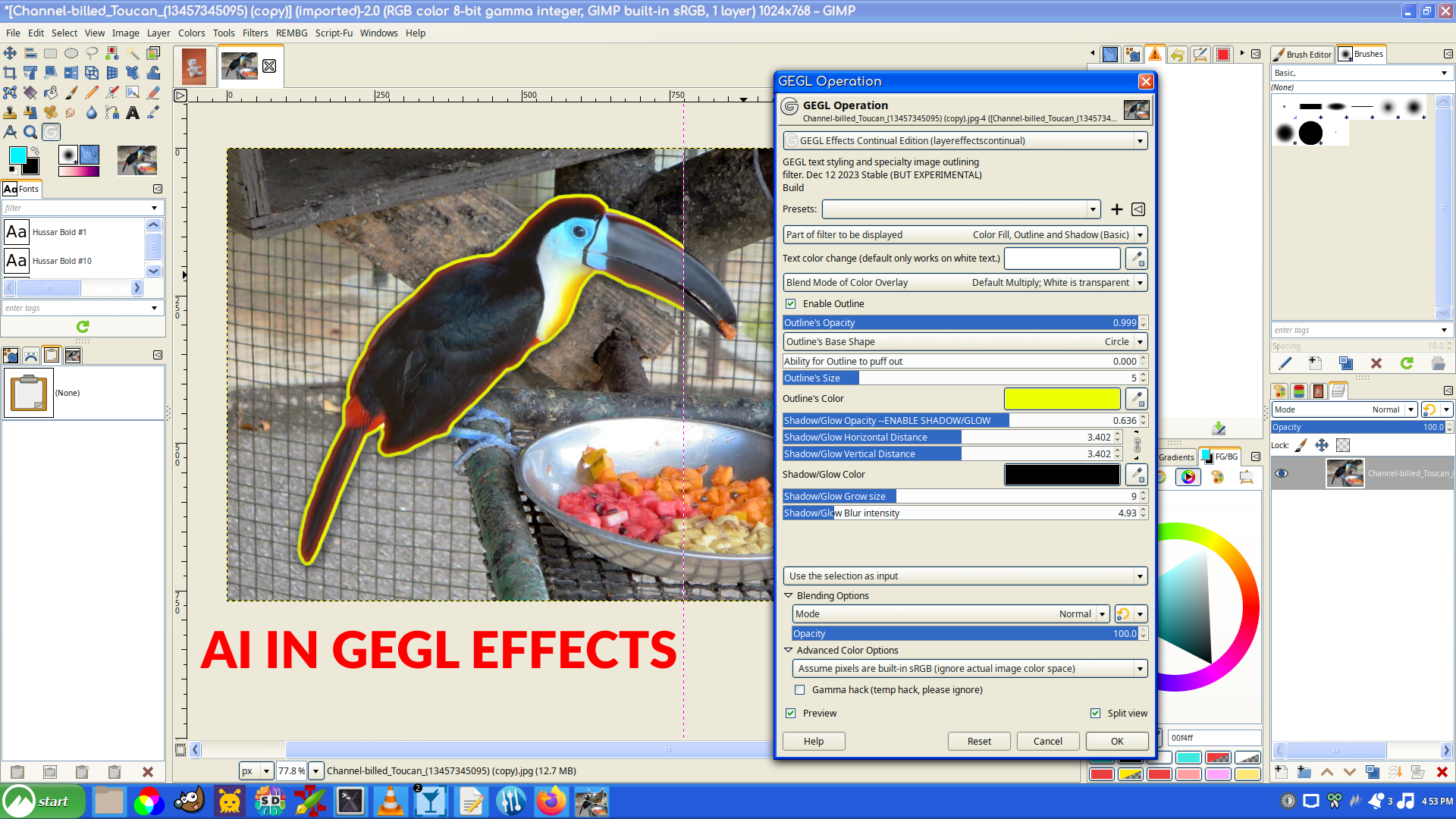Click the duplicate brush icon
This screenshot has width=1456, height=819.
point(1346,363)
